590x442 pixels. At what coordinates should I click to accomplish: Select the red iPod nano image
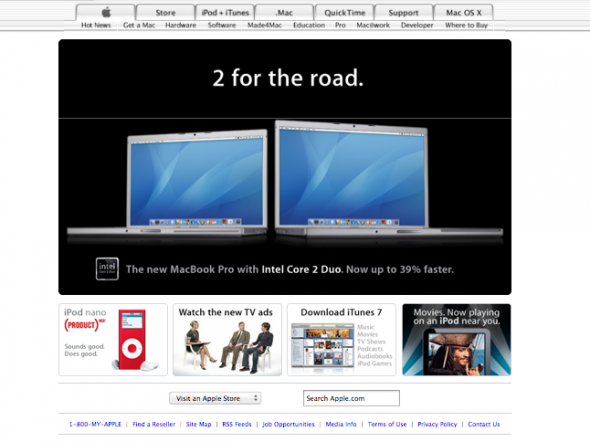point(132,339)
